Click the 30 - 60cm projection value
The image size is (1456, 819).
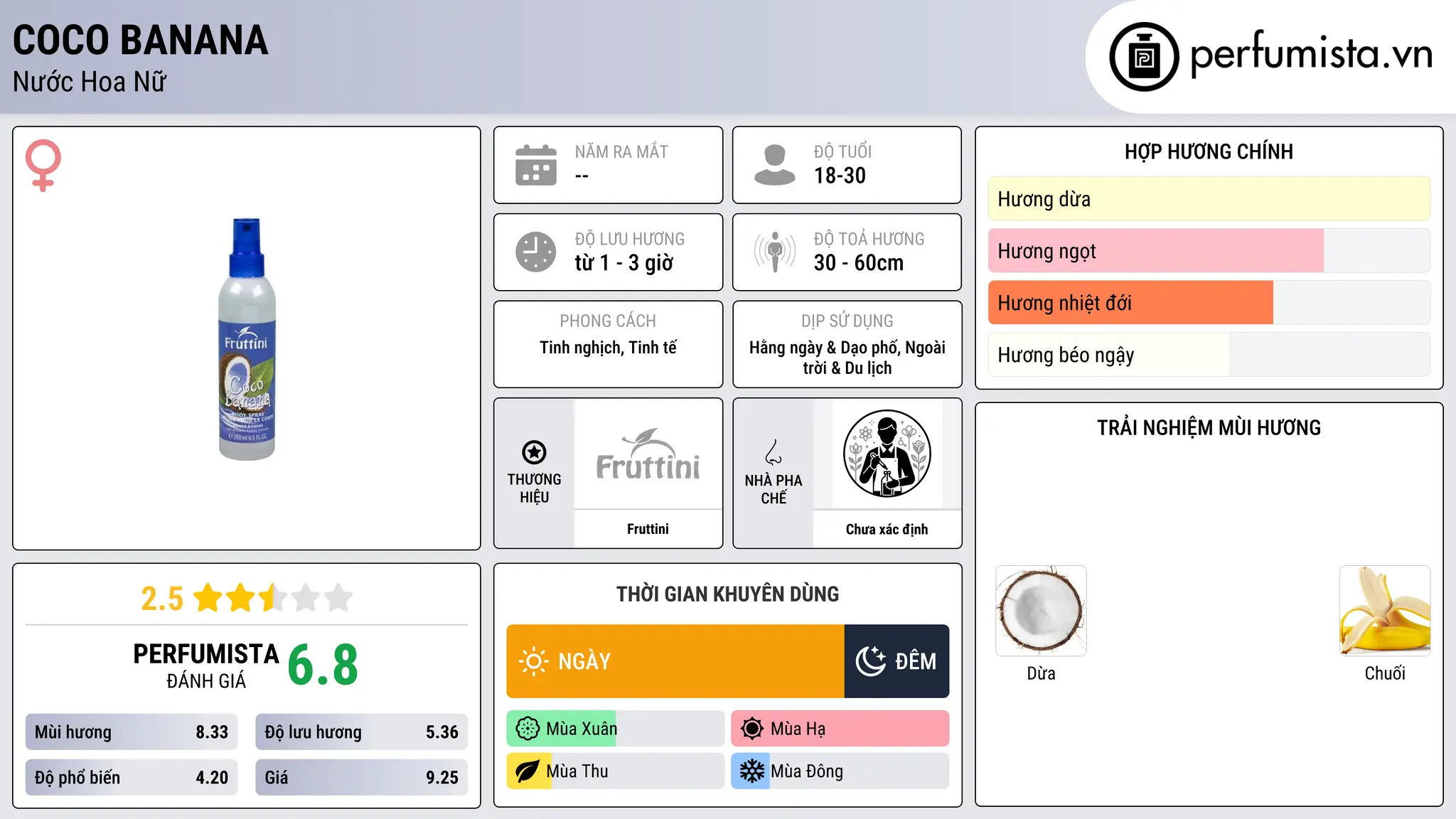[x=859, y=263]
